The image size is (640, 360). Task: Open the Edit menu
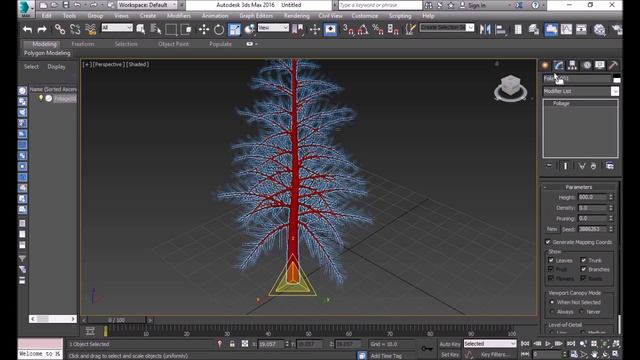click(x=47, y=16)
